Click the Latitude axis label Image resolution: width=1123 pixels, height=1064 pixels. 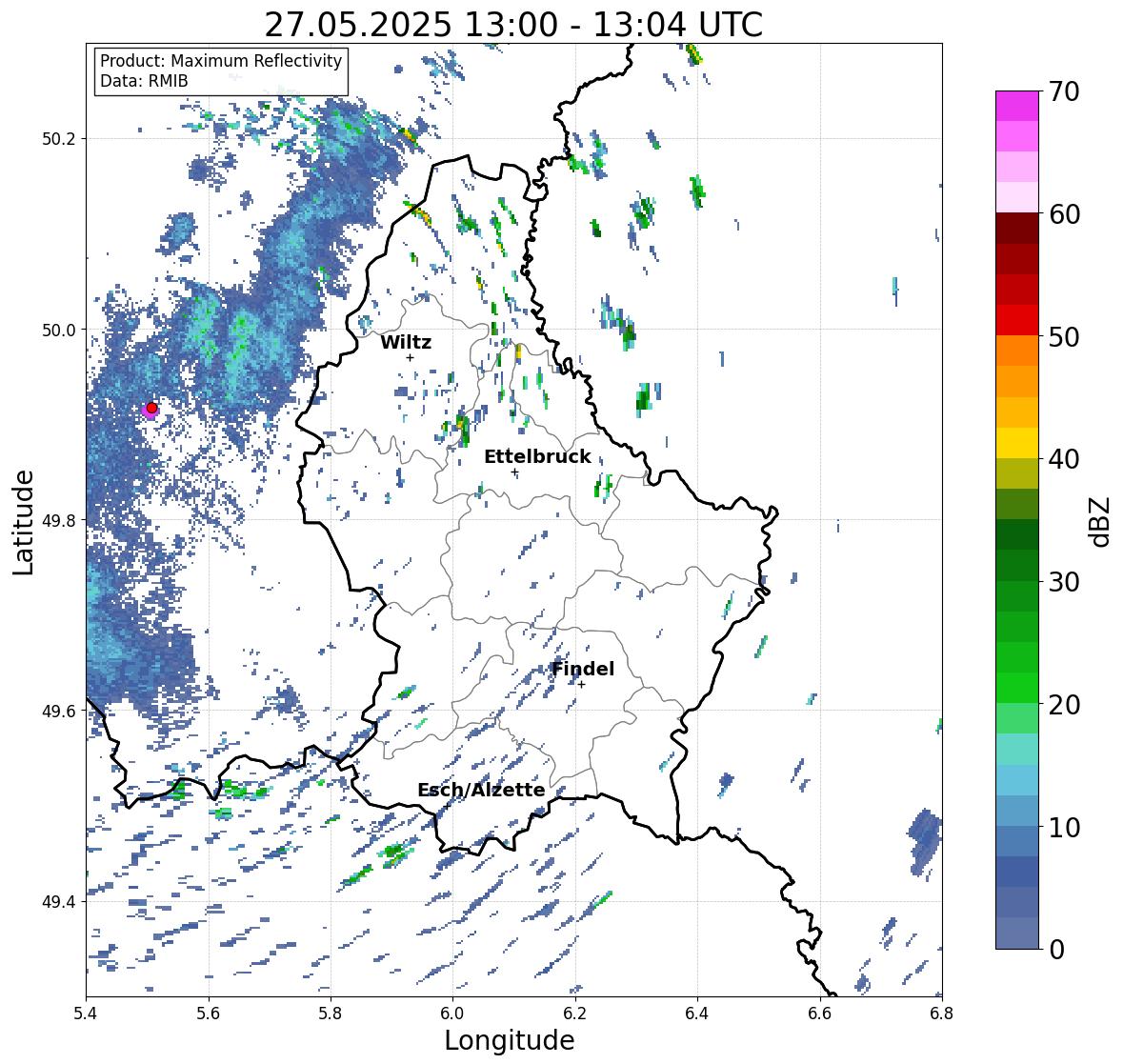click(23, 522)
